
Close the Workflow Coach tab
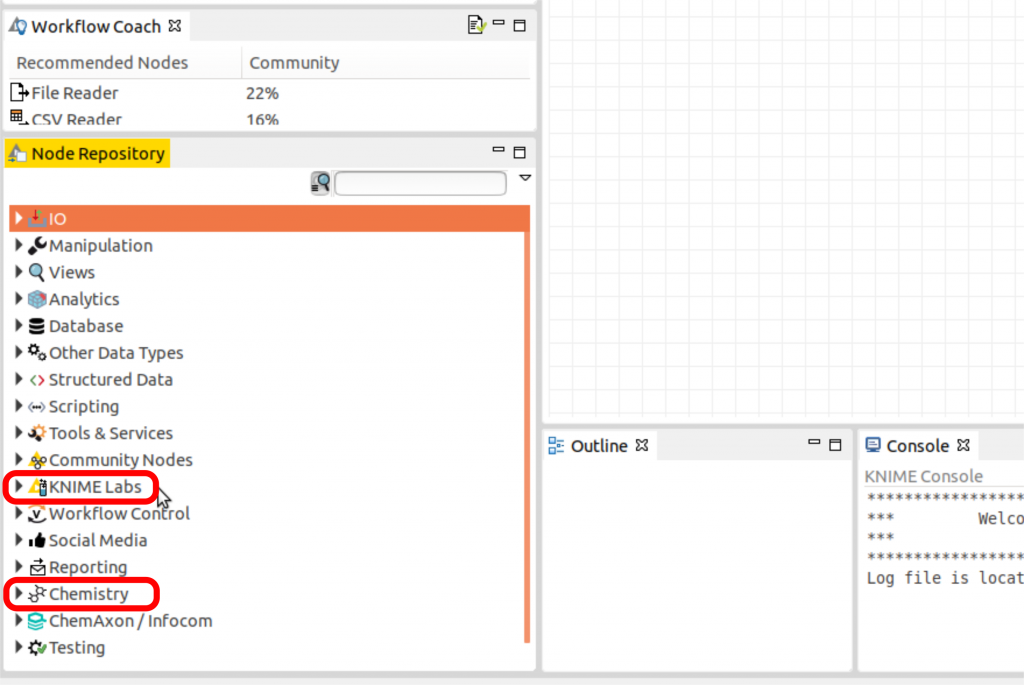pos(175,25)
